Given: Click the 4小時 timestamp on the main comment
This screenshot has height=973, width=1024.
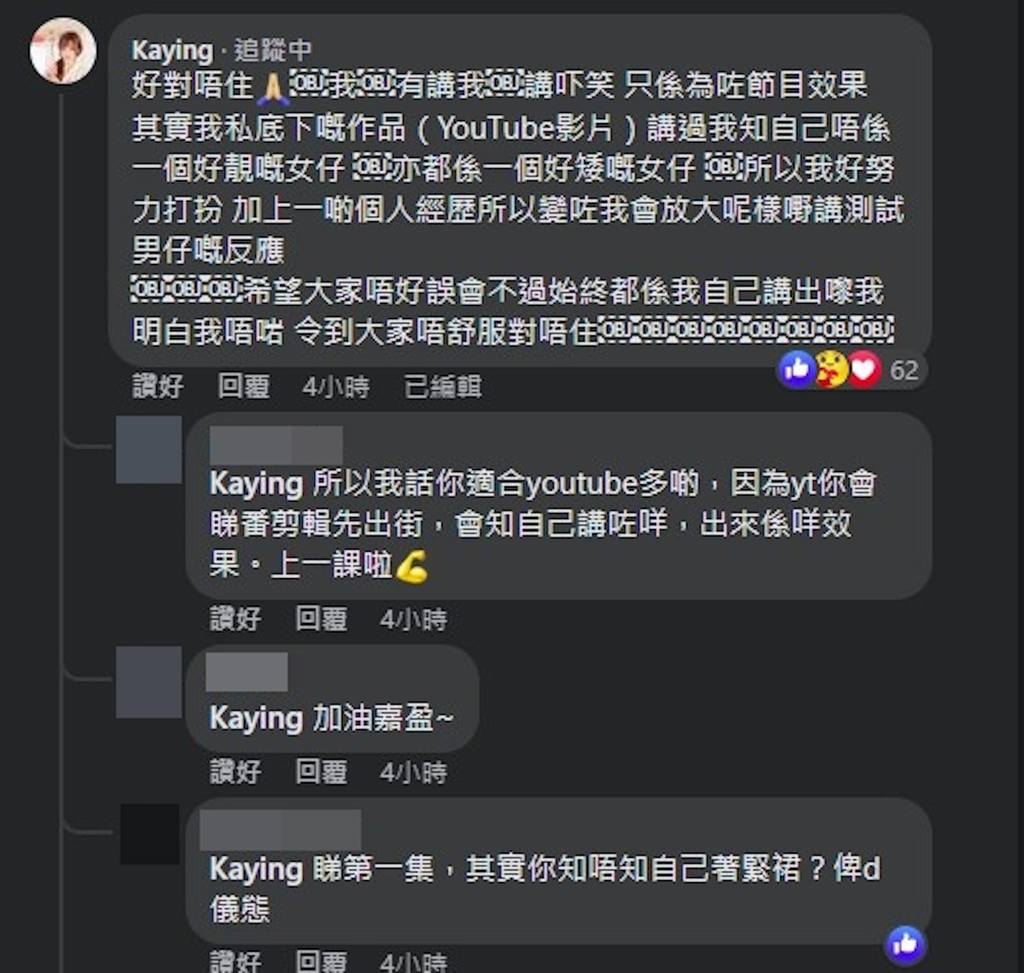Looking at the screenshot, I should tap(336, 387).
